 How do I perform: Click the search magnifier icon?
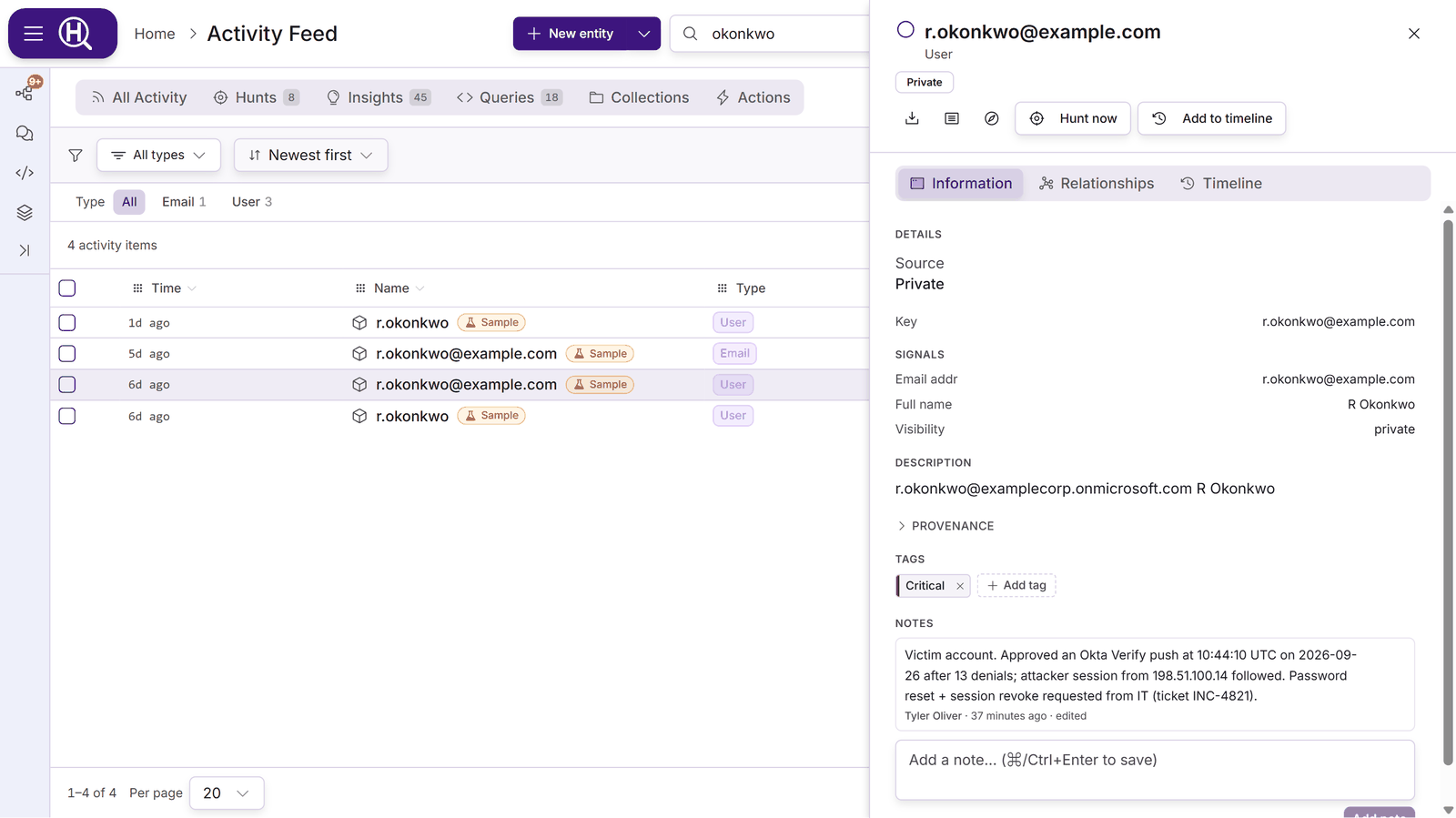[691, 34]
